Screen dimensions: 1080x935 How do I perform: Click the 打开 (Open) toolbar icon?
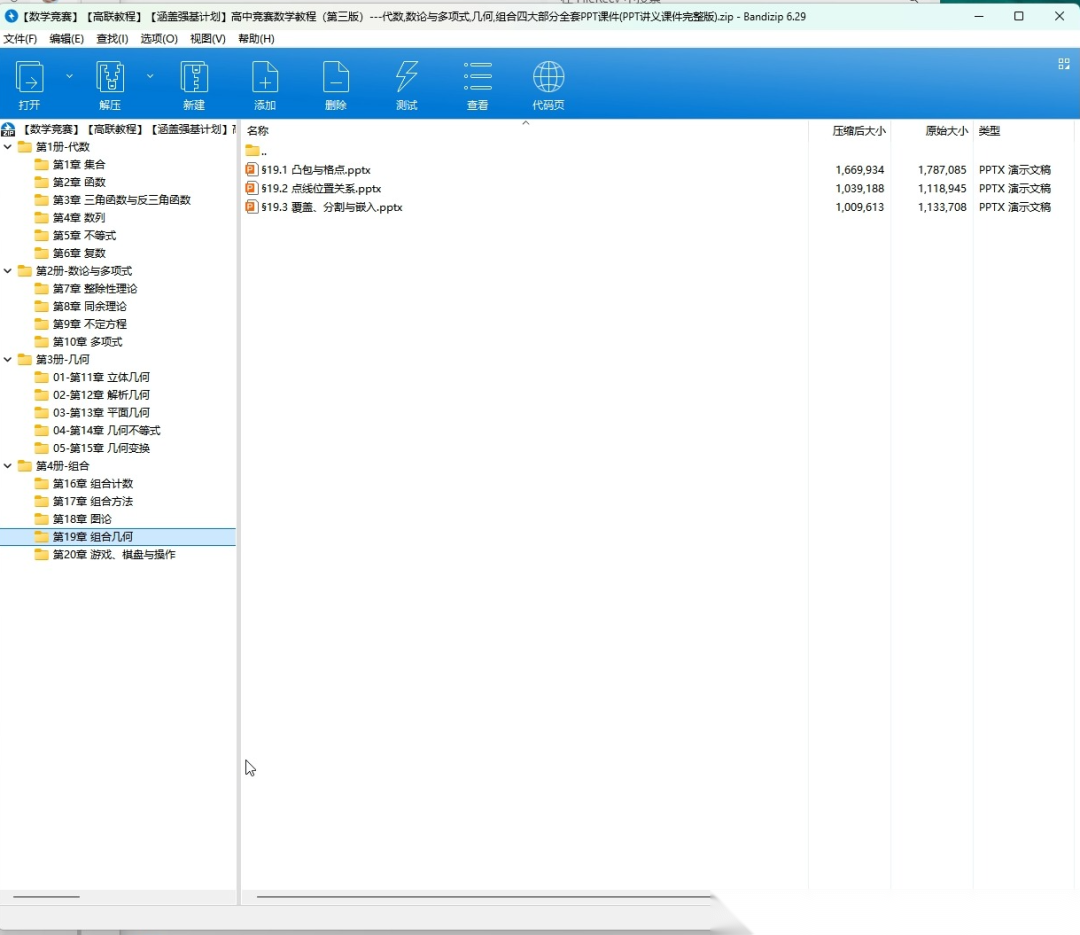[30, 79]
